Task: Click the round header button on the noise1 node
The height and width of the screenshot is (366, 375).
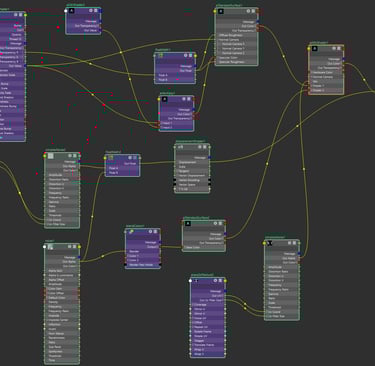Action: point(70,247)
